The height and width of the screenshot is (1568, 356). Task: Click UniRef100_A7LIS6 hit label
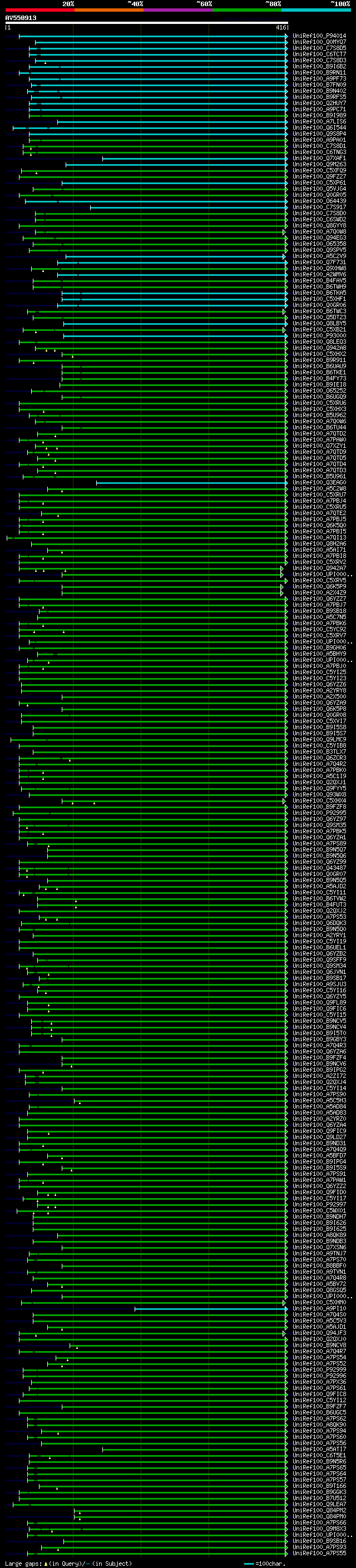tap(319, 122)
